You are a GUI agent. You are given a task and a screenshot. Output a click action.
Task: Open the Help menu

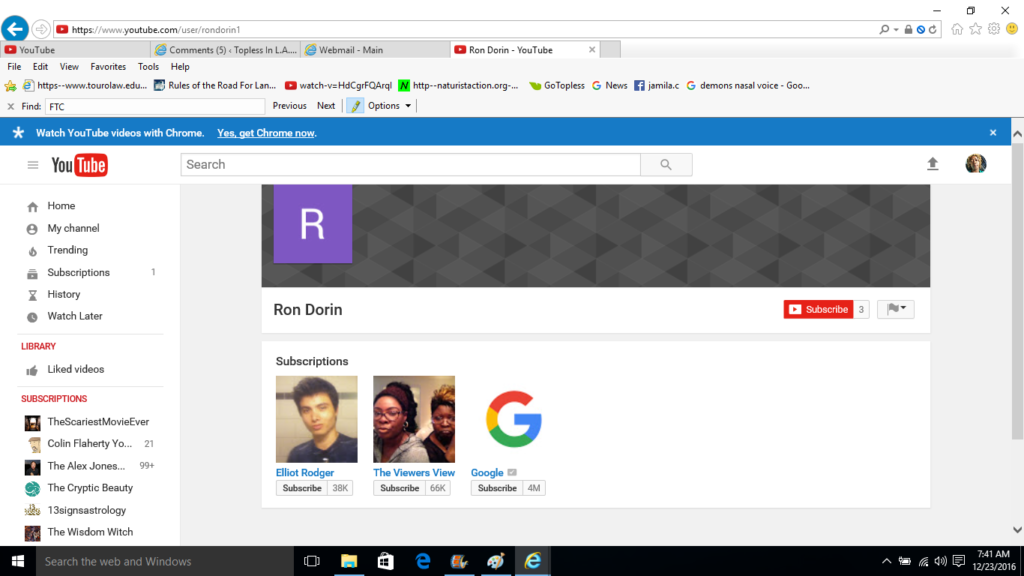[x=180, y=67]
